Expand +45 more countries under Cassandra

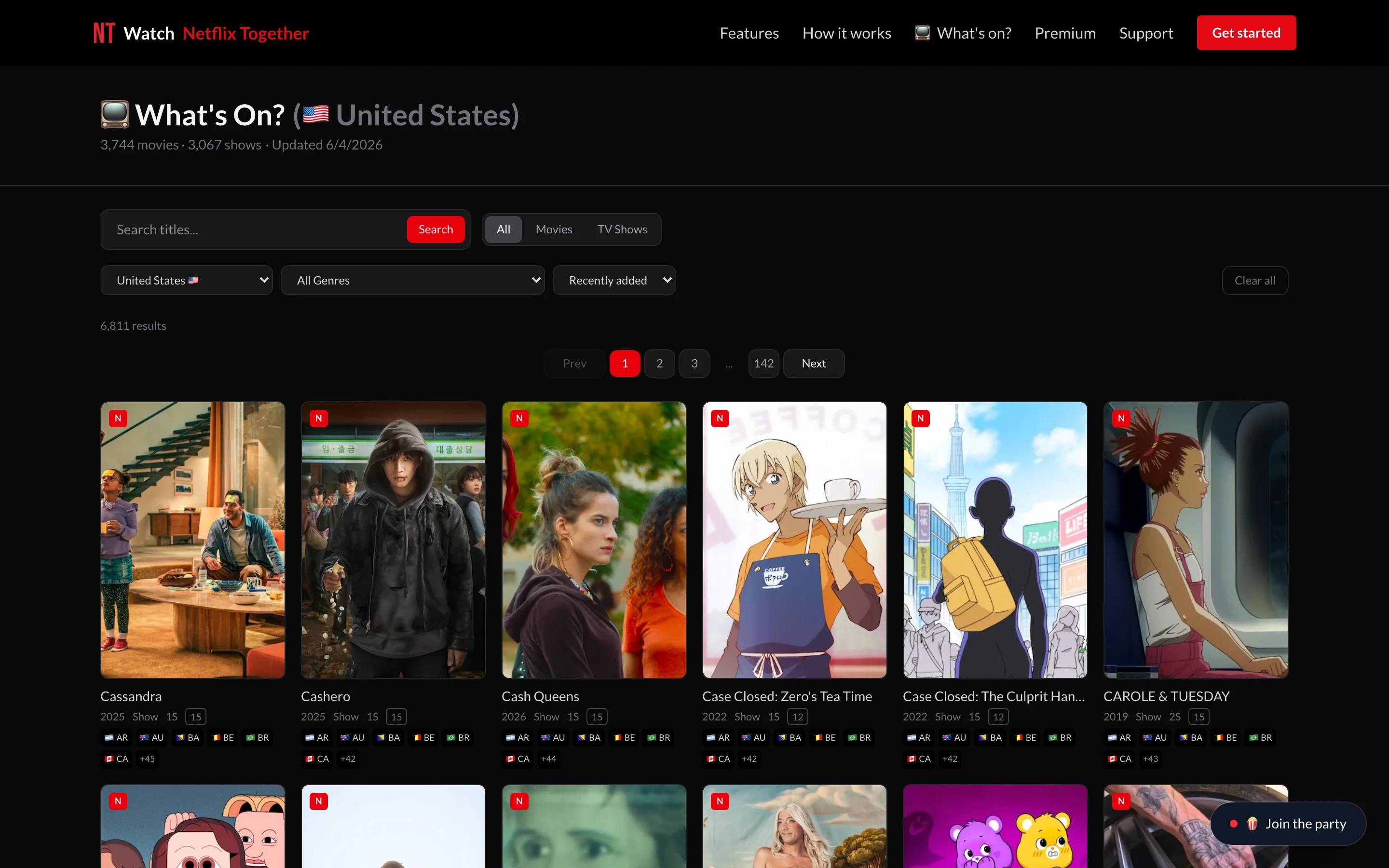[x=148, y=759]
